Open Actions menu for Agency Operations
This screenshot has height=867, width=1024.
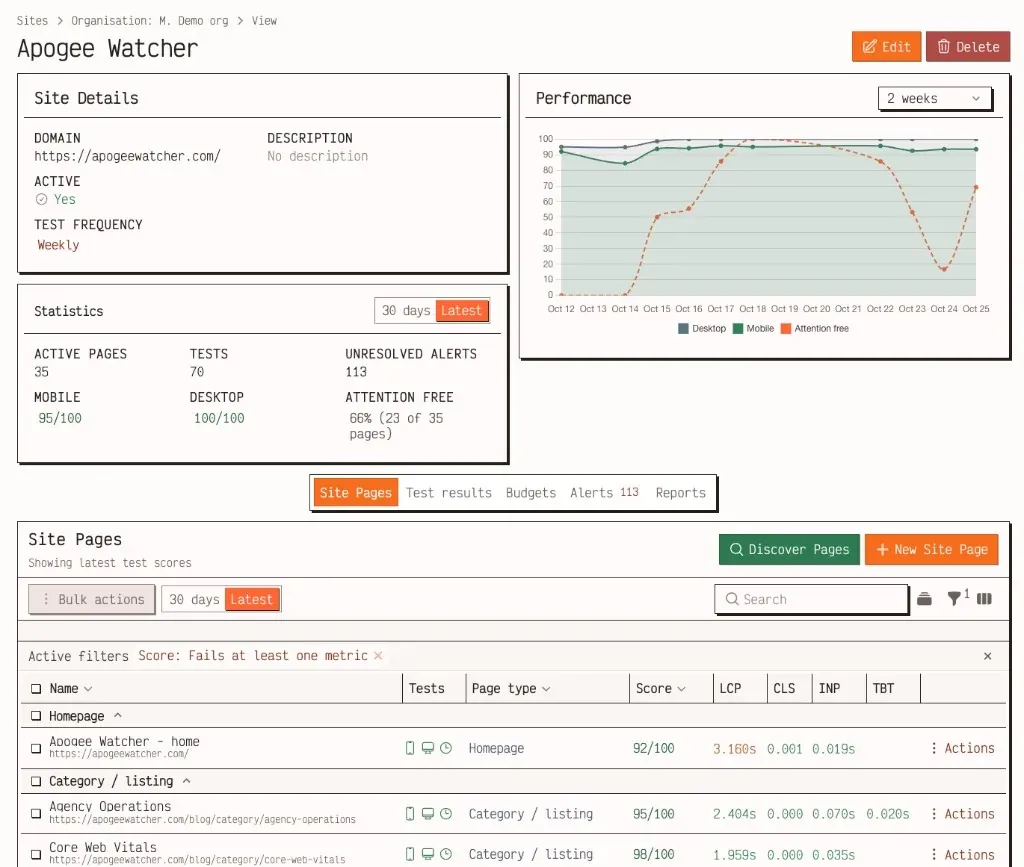click(x=963, y=813)
